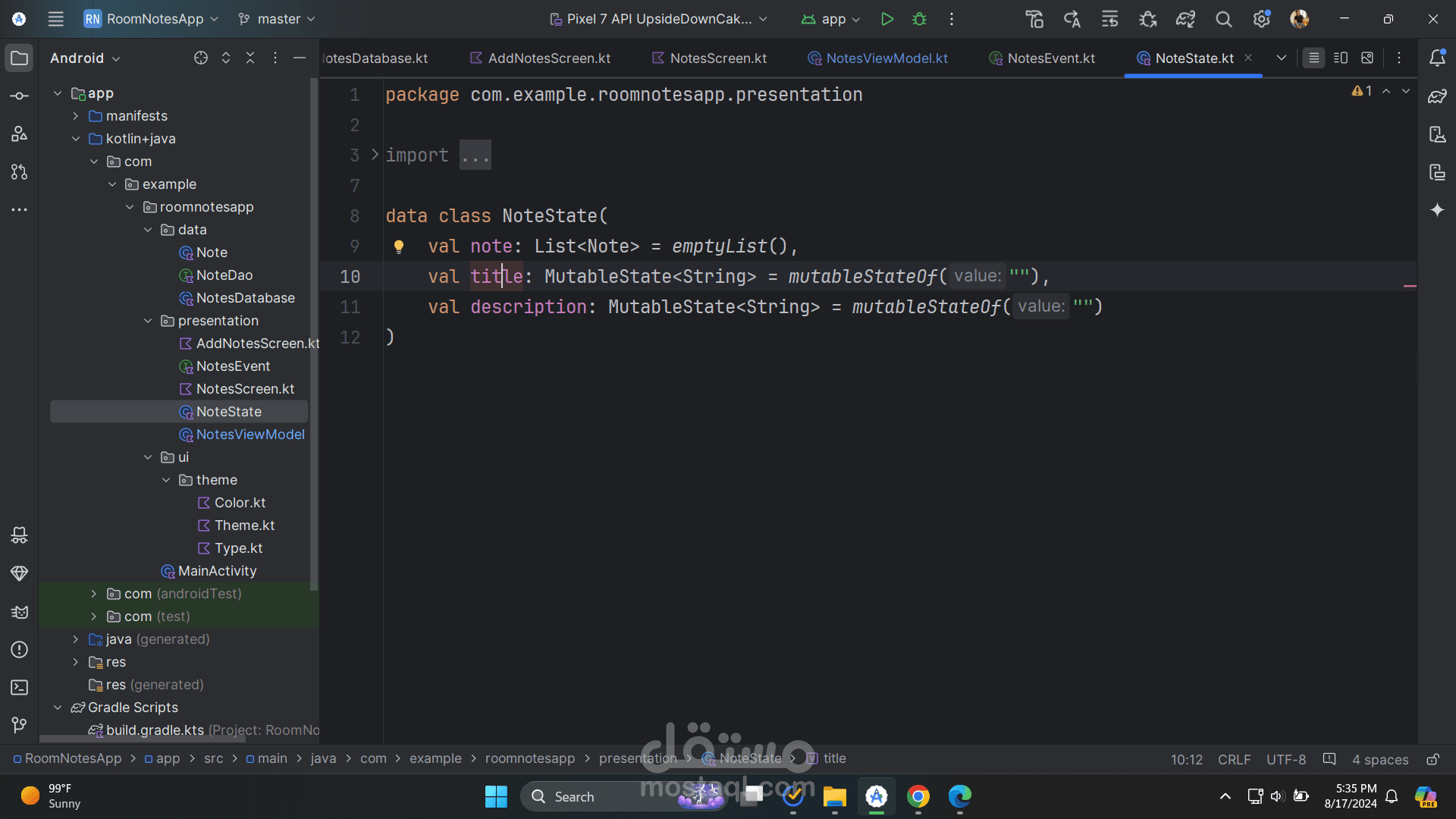Collapse the presentation folder in project tree
This screenshot has width=1456, height=819.
point(148,321)
